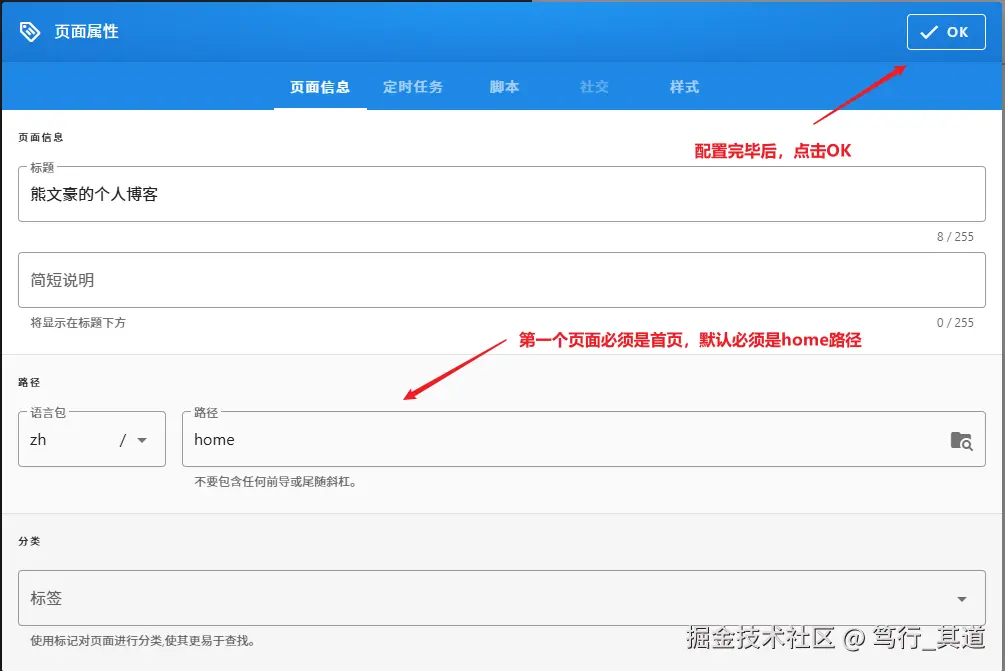Viewport: 1005px width, 671px height.
Task: Click the path field containing home
Action: point(500,440)
